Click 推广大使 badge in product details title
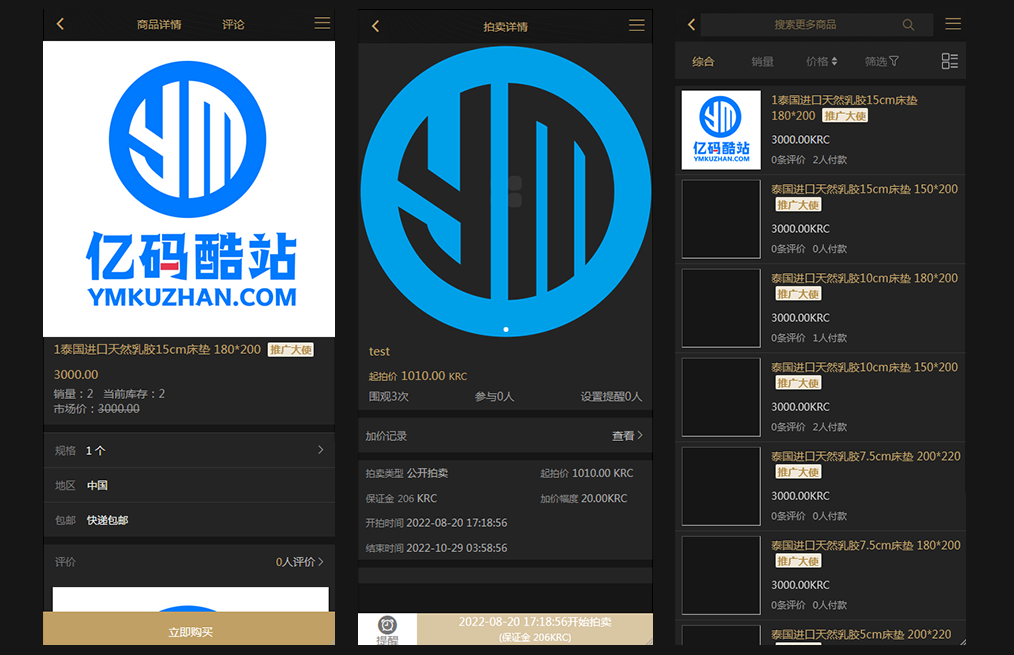 291,350
